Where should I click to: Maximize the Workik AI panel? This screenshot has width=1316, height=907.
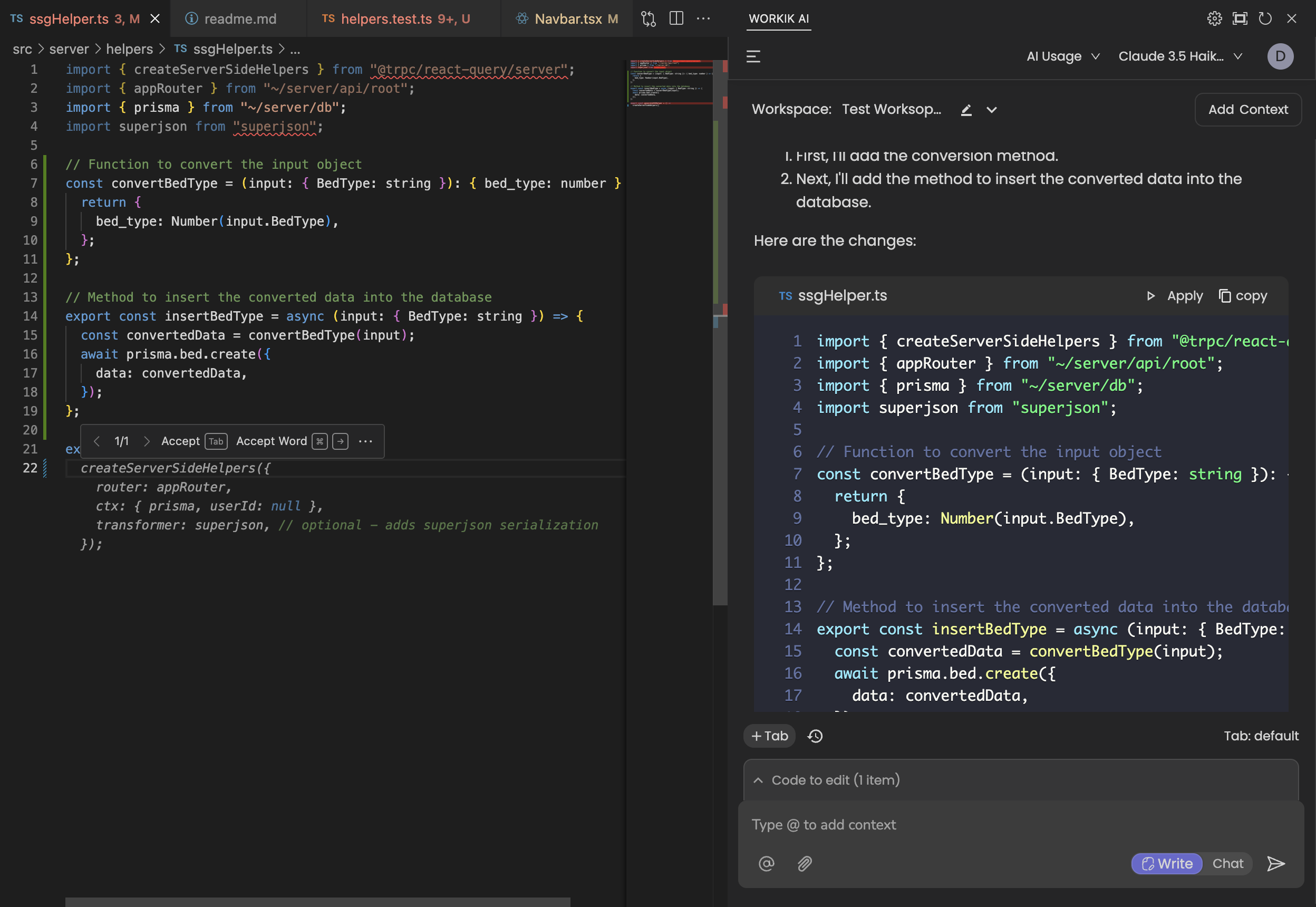(1240, 19)
